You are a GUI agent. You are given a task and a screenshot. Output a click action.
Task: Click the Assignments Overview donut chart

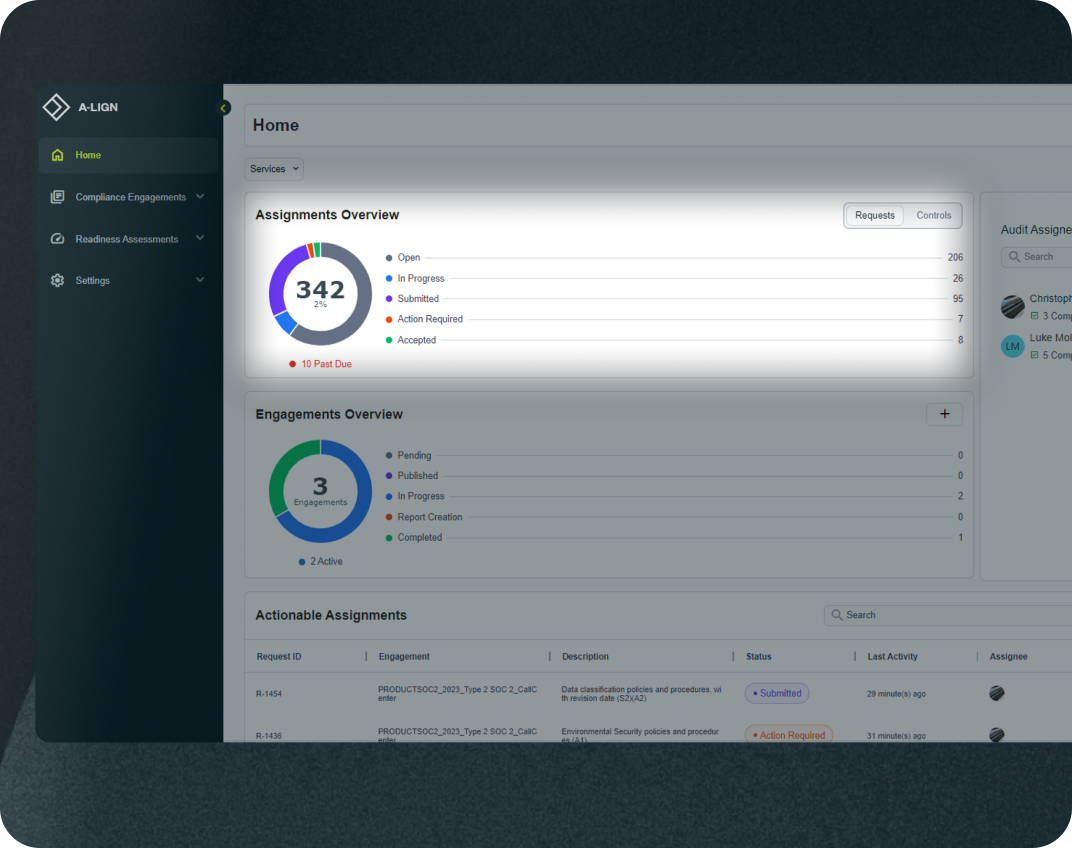click(x=320, y=294)
